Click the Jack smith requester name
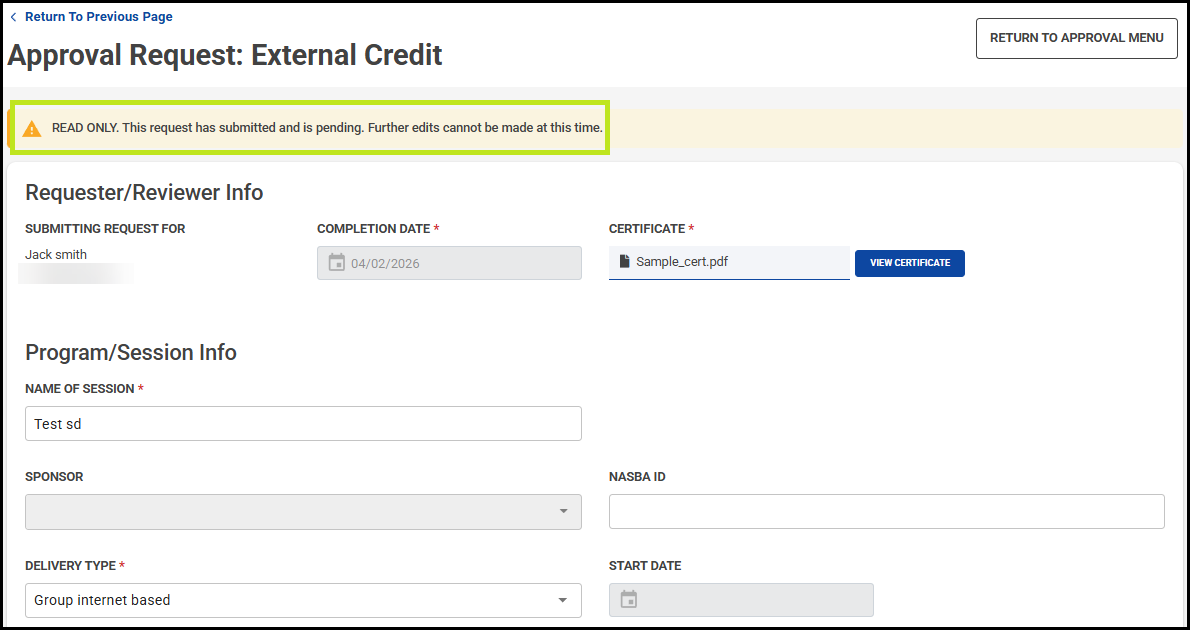 (x=56, y=255)
